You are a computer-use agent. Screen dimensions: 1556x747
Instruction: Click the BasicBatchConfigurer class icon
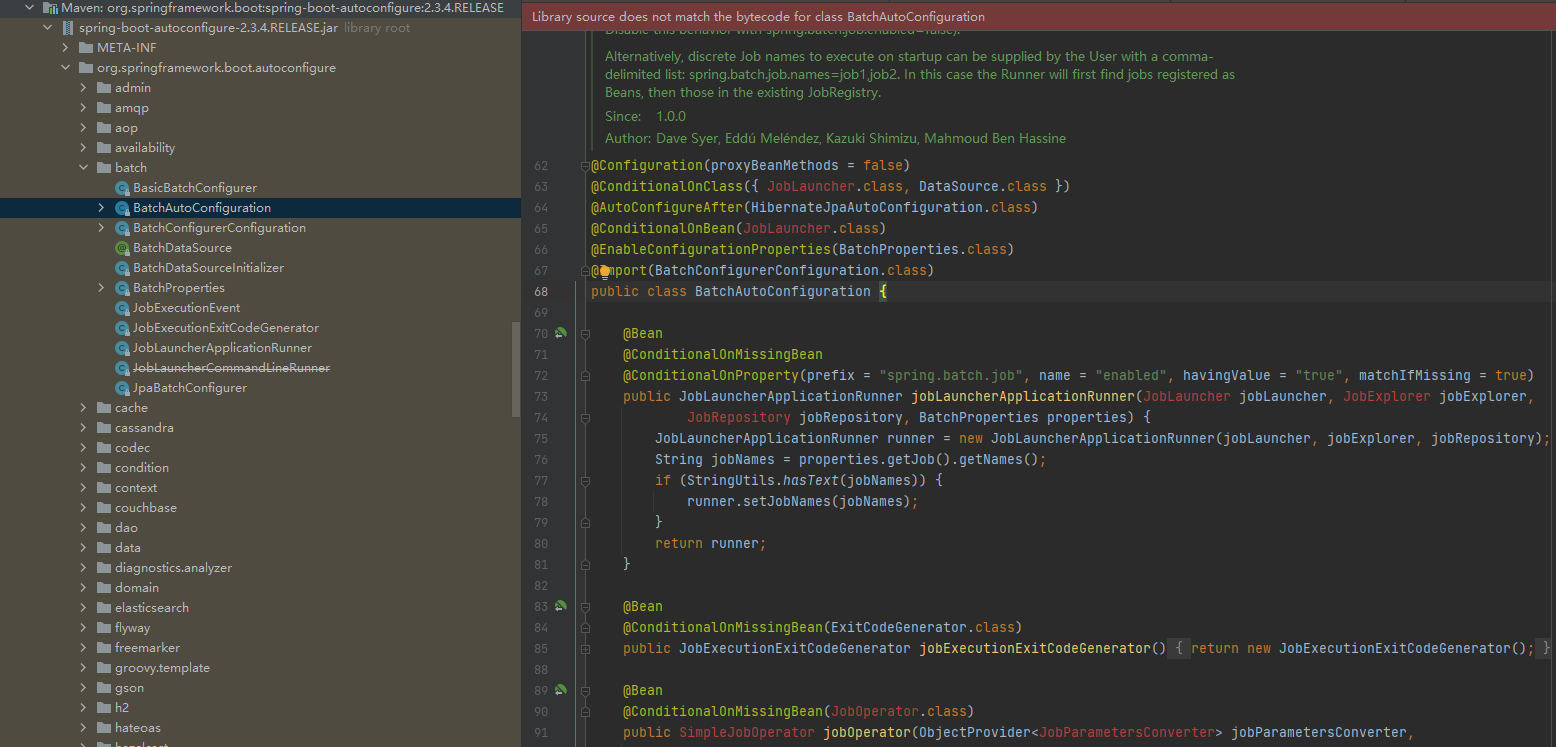coord(123,188)
